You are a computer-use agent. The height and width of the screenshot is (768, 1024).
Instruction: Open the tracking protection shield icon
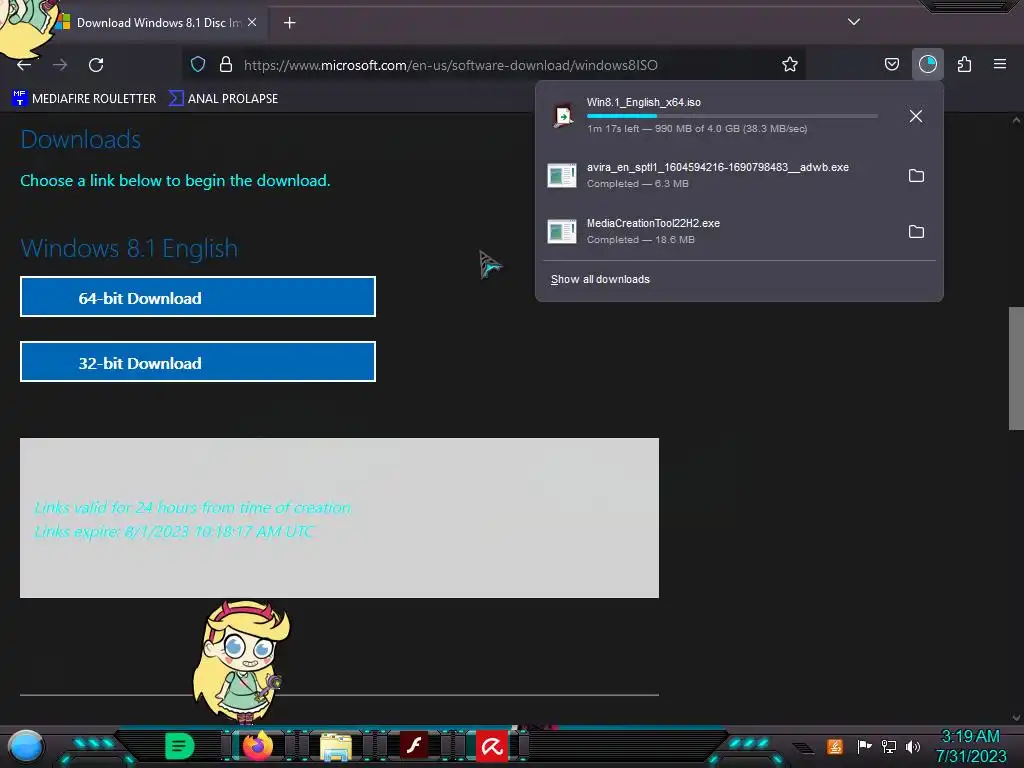pos(198,65)
